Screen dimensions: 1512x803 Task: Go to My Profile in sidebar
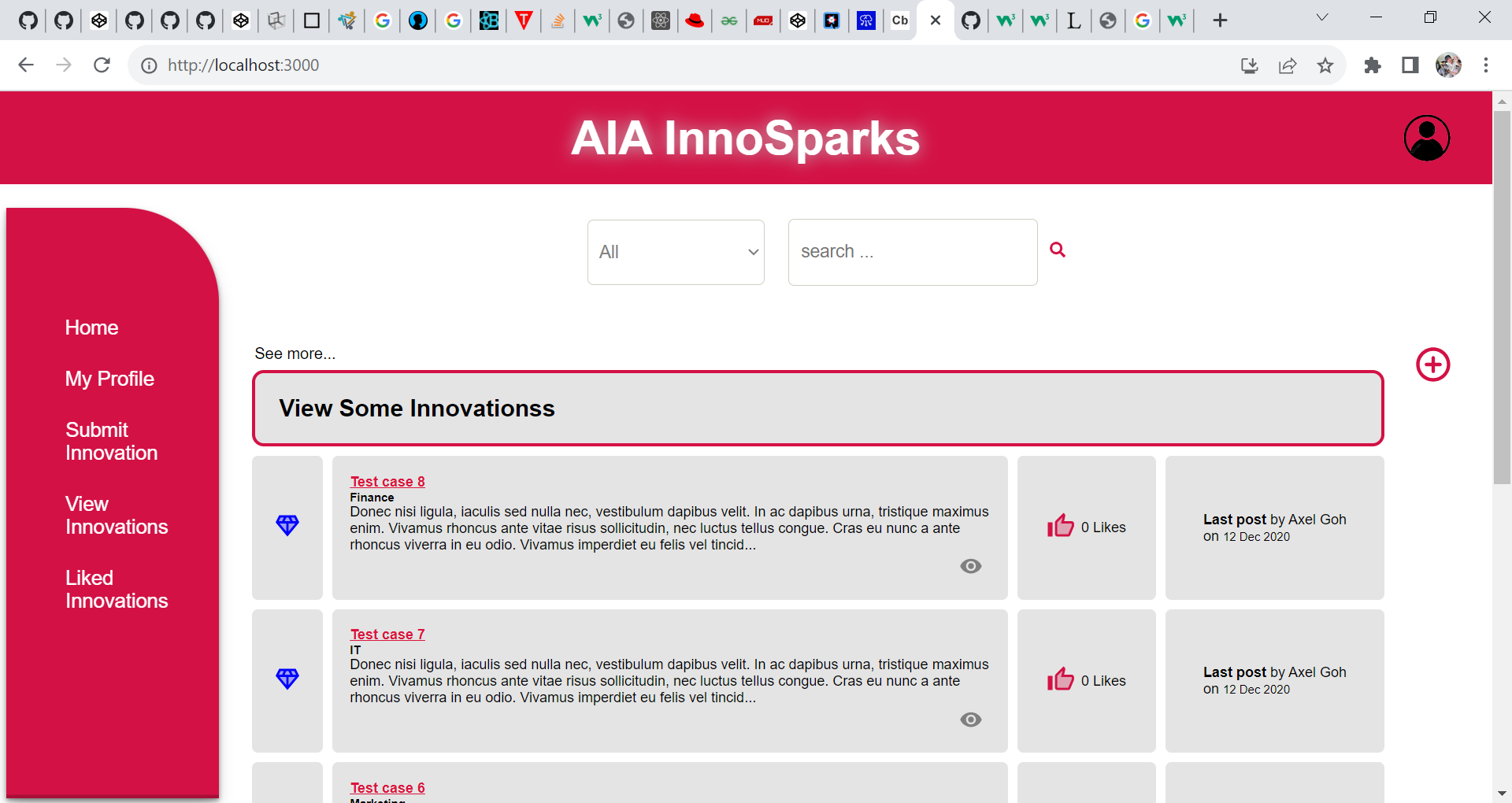click(109, 379)
